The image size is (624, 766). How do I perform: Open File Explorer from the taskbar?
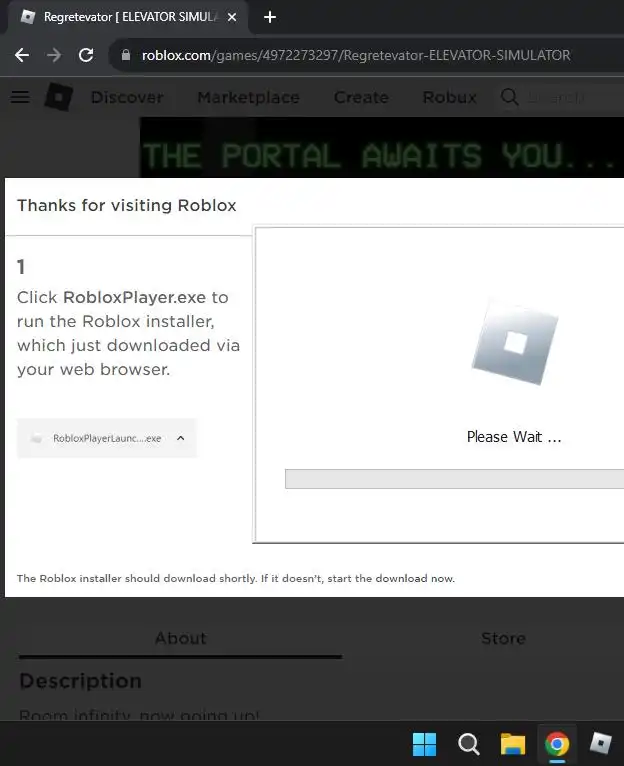click(x=513, y=744)
